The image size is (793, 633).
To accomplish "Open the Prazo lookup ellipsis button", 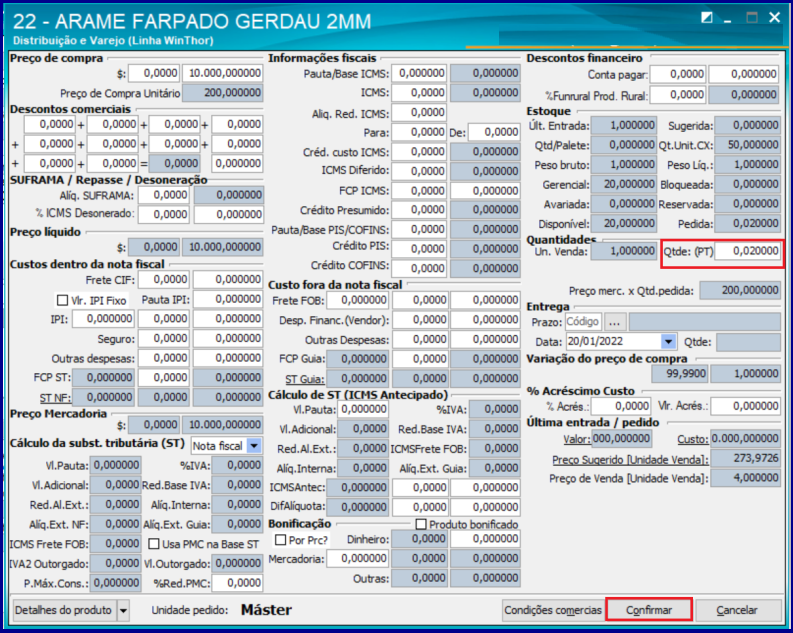I will click(x=614, y=322).
